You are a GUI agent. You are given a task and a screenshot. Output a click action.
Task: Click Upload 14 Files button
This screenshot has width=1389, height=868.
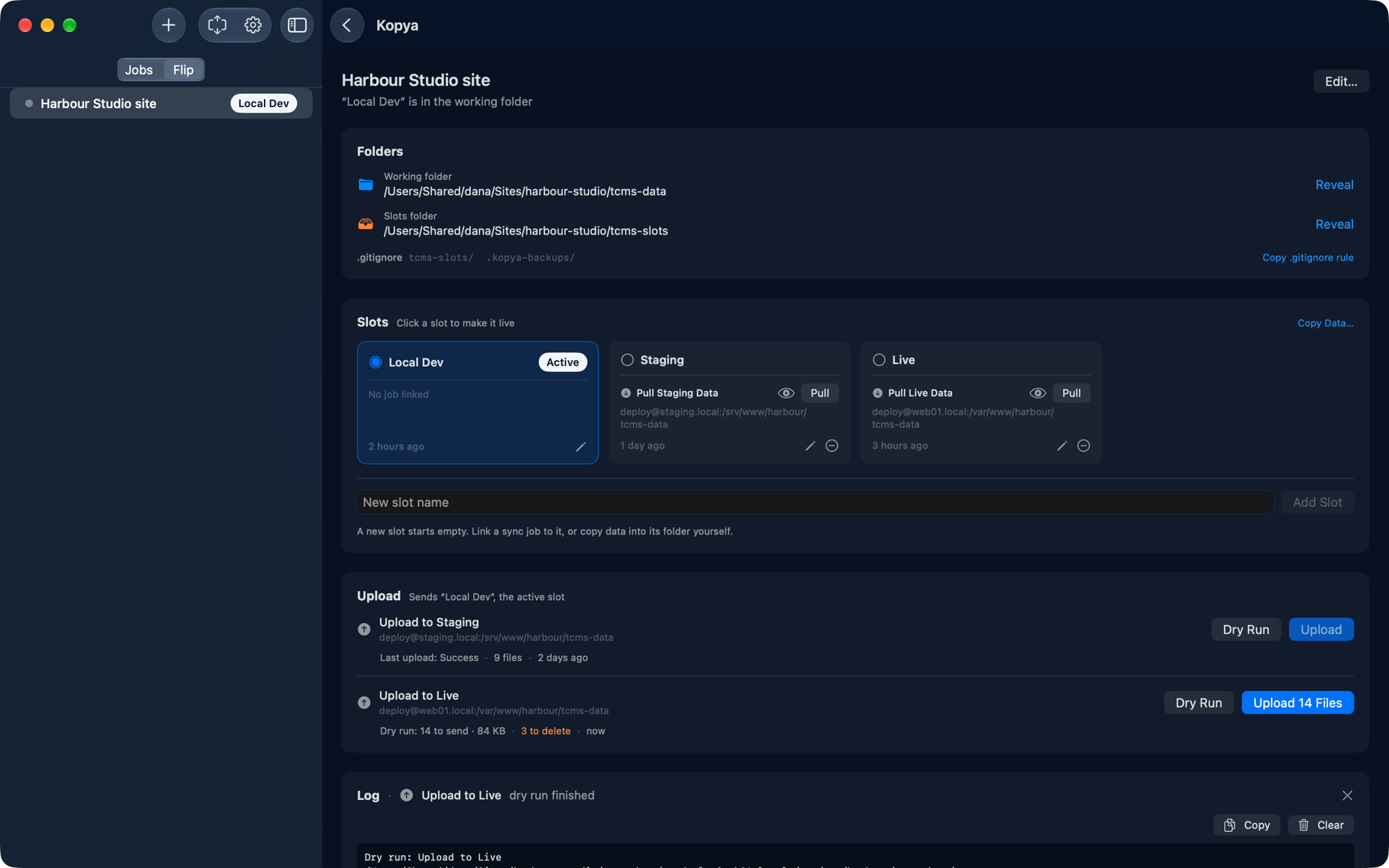[x=1297, y=703]
